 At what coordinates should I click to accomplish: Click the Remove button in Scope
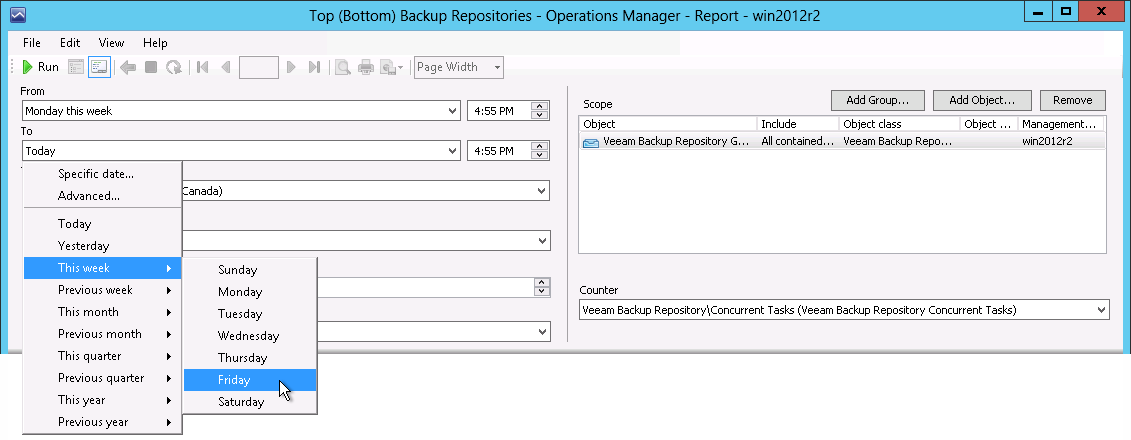point(1072,100)
